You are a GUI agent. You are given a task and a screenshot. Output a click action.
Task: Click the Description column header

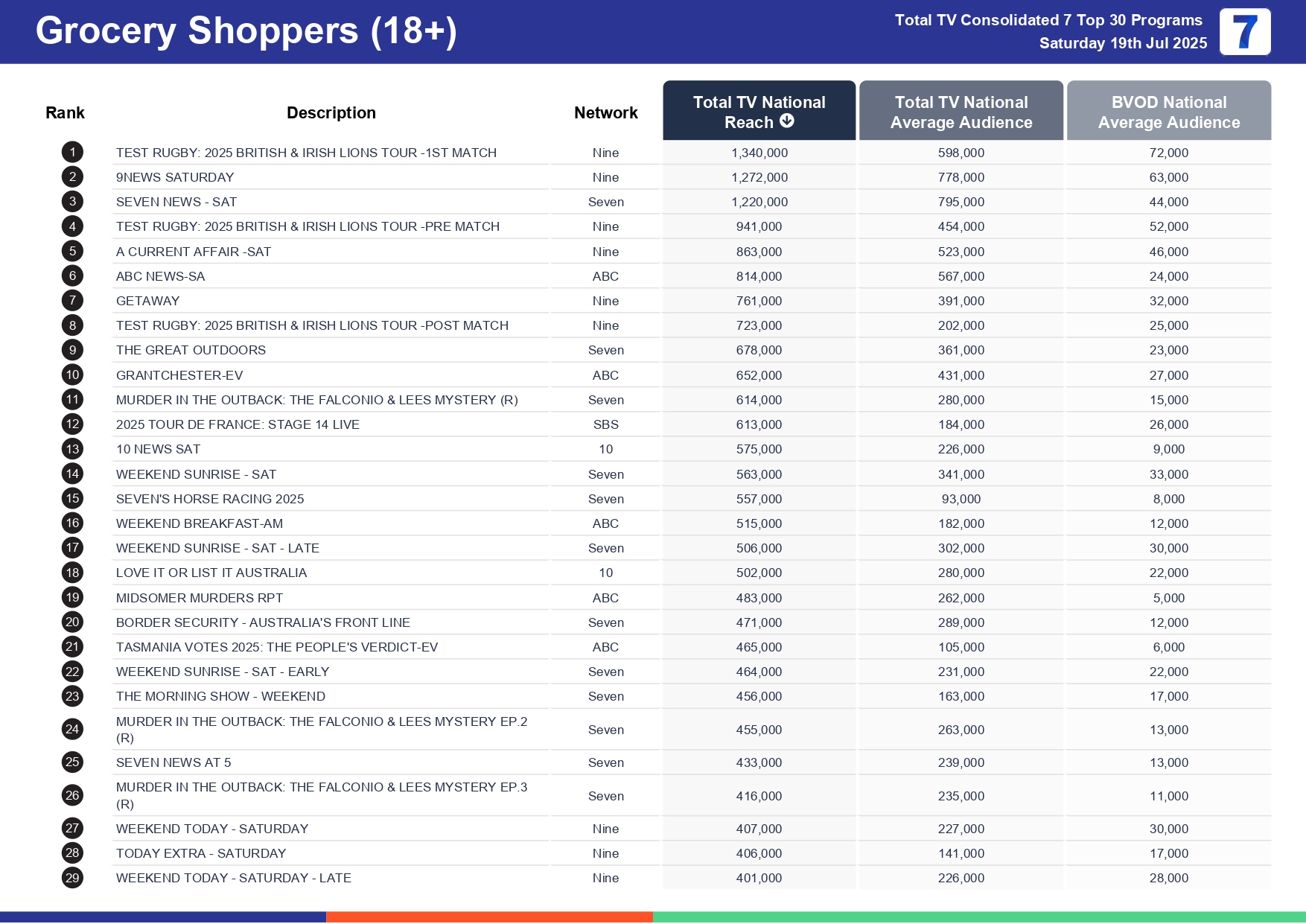pos(331,113)
